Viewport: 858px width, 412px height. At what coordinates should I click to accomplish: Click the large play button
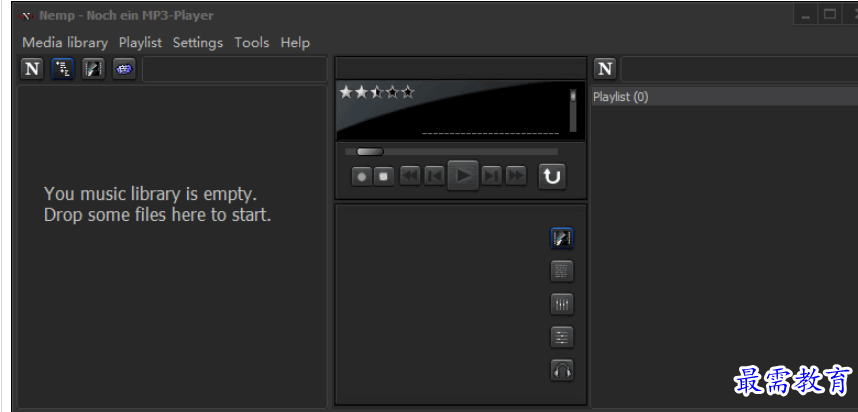[463, 176]
